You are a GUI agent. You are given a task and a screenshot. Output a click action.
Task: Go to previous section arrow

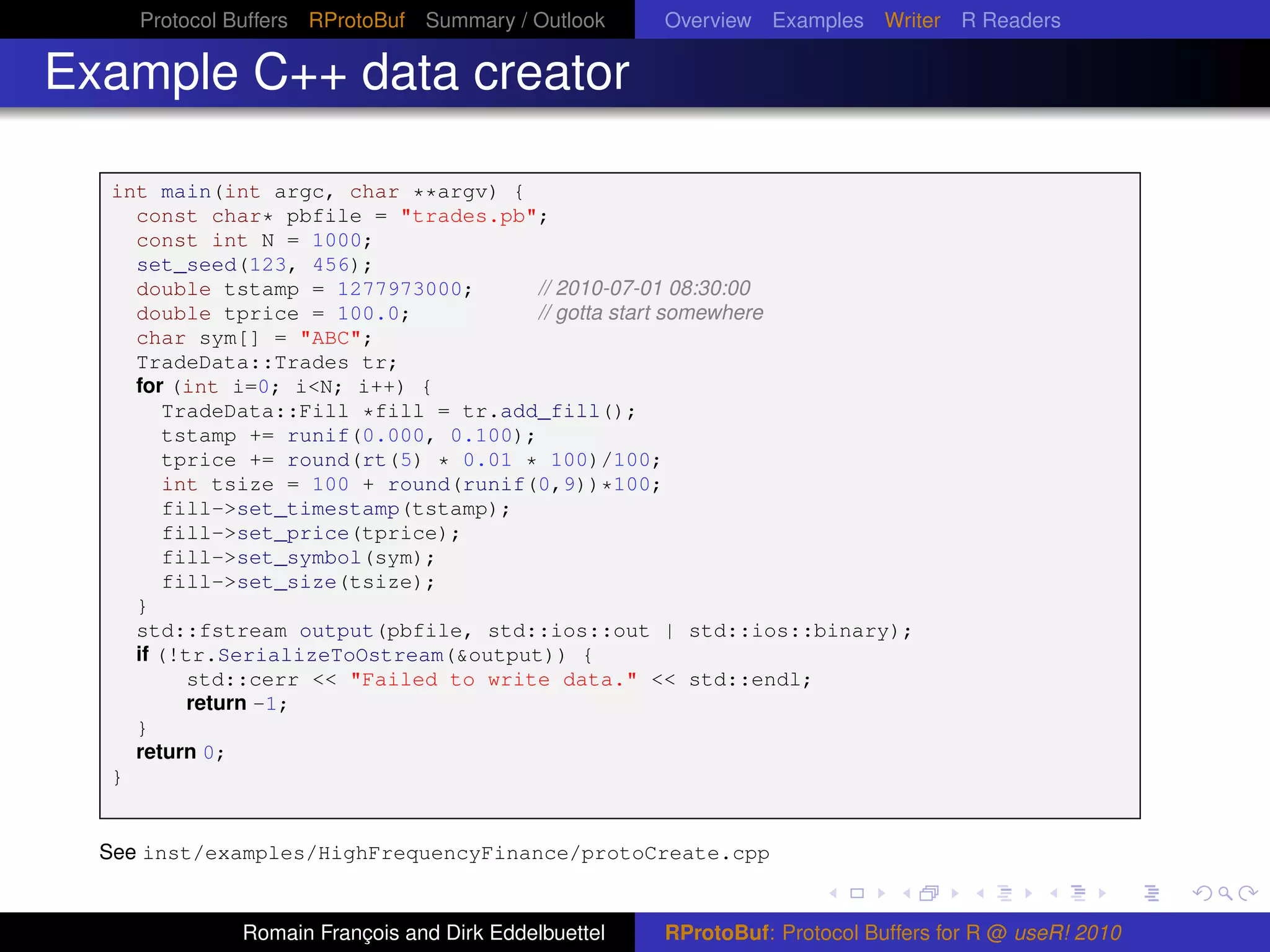1054,893
